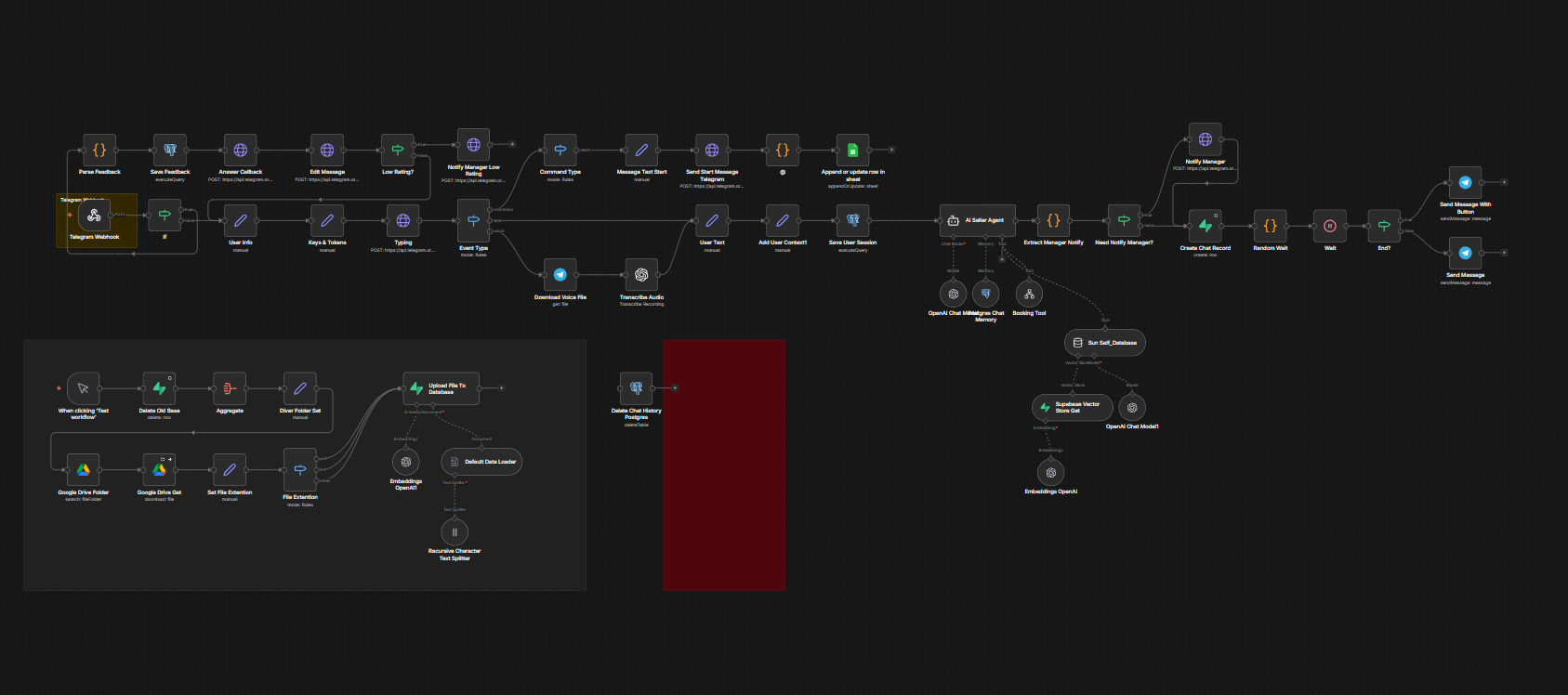Select the AI Seller Agent node

click(x=978, y=220)
